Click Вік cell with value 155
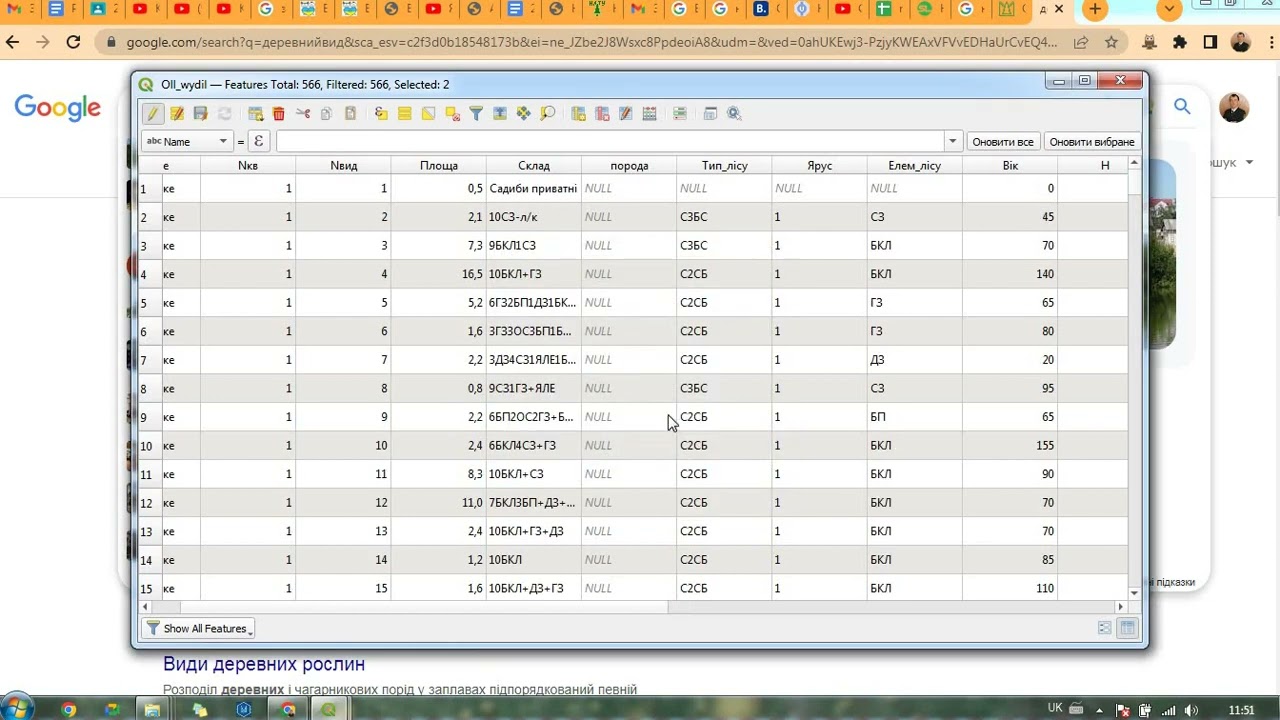Viewport: 1280px width, 720px height. (x=1010, y=446)
